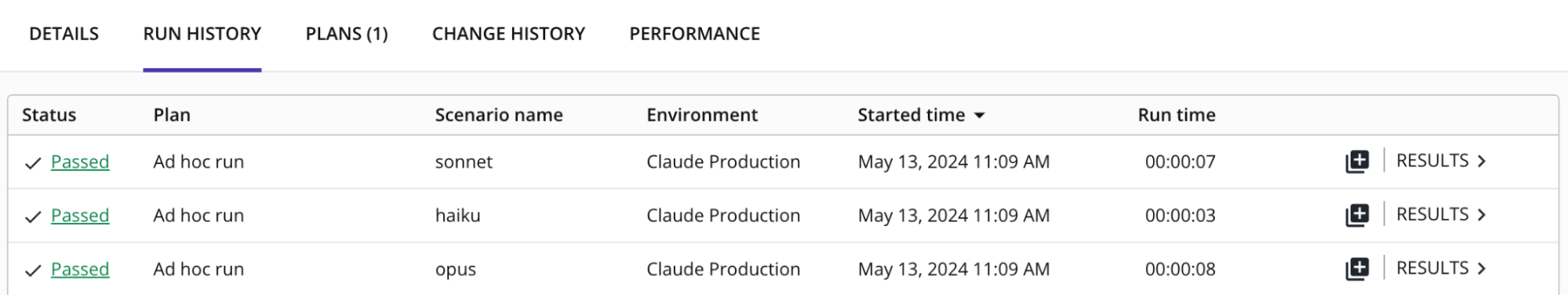Go to the CHANGE HISTORY tab
The image size is (1568, 295).
pos(508,34)
